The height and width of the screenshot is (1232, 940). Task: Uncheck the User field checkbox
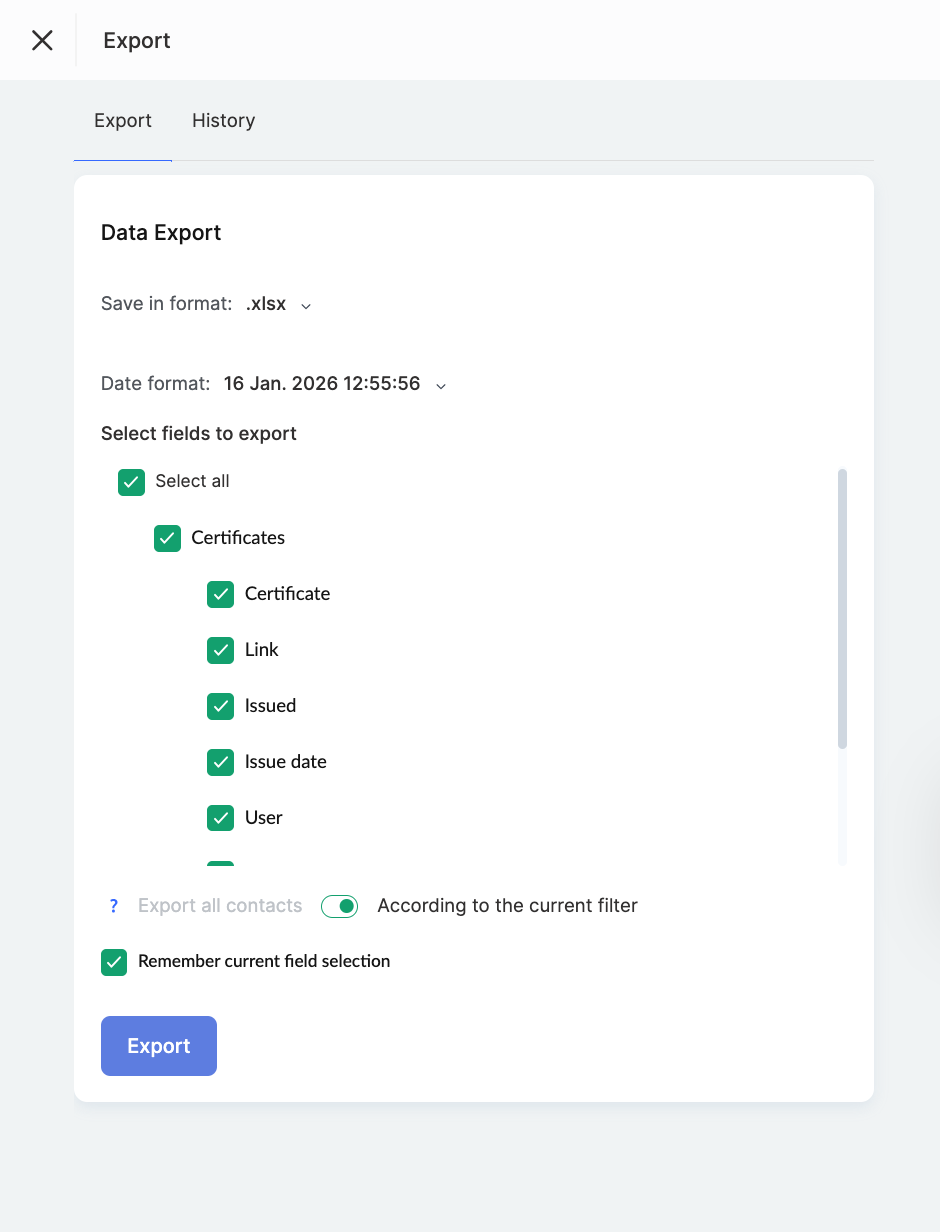pyautogui.click(x=220, y=818)
